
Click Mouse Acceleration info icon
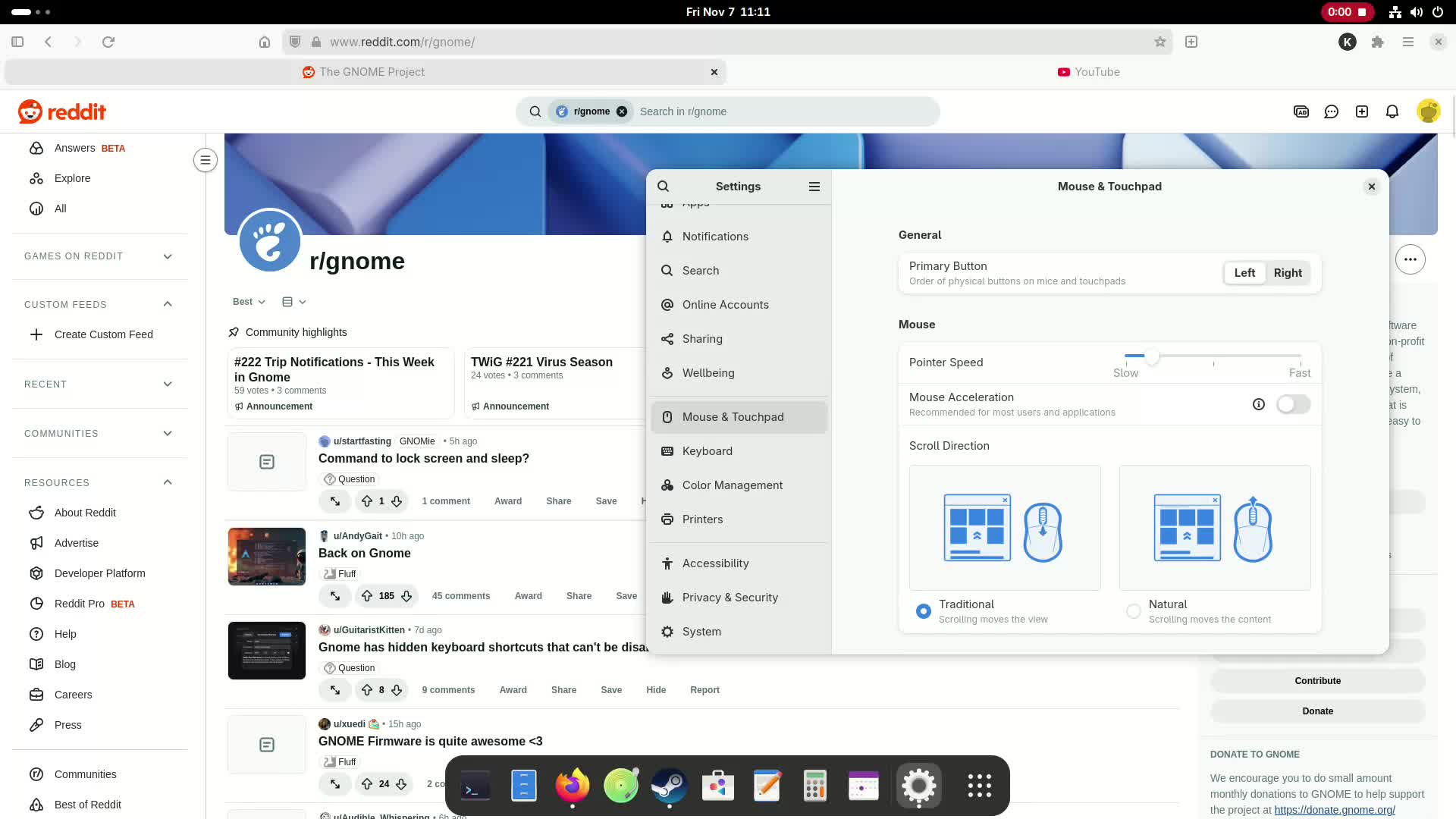tap(1258, 404)
